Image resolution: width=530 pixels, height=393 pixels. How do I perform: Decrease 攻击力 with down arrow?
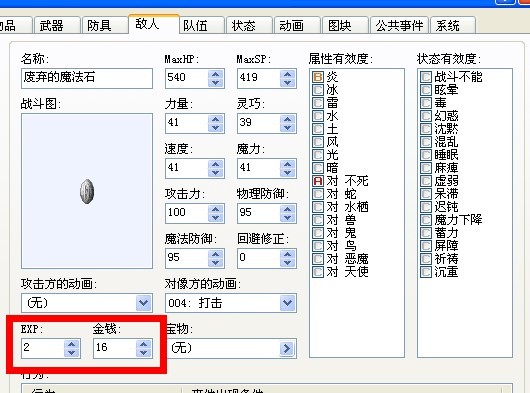click(x=216, y=217)
